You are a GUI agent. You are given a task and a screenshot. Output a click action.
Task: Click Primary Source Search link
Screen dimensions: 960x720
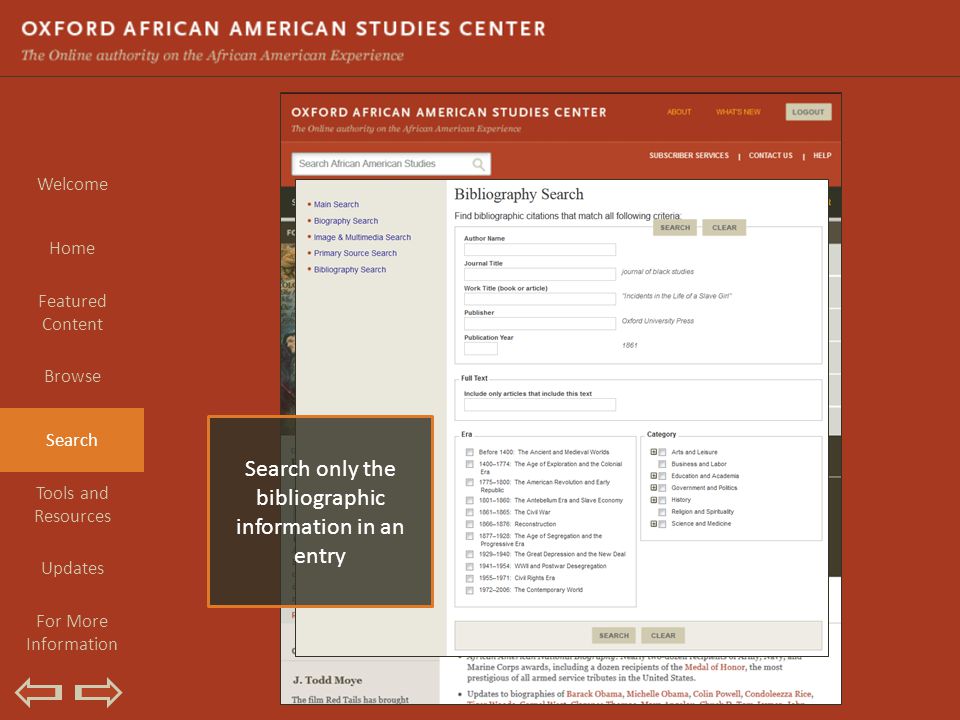(x=355, y=253)
